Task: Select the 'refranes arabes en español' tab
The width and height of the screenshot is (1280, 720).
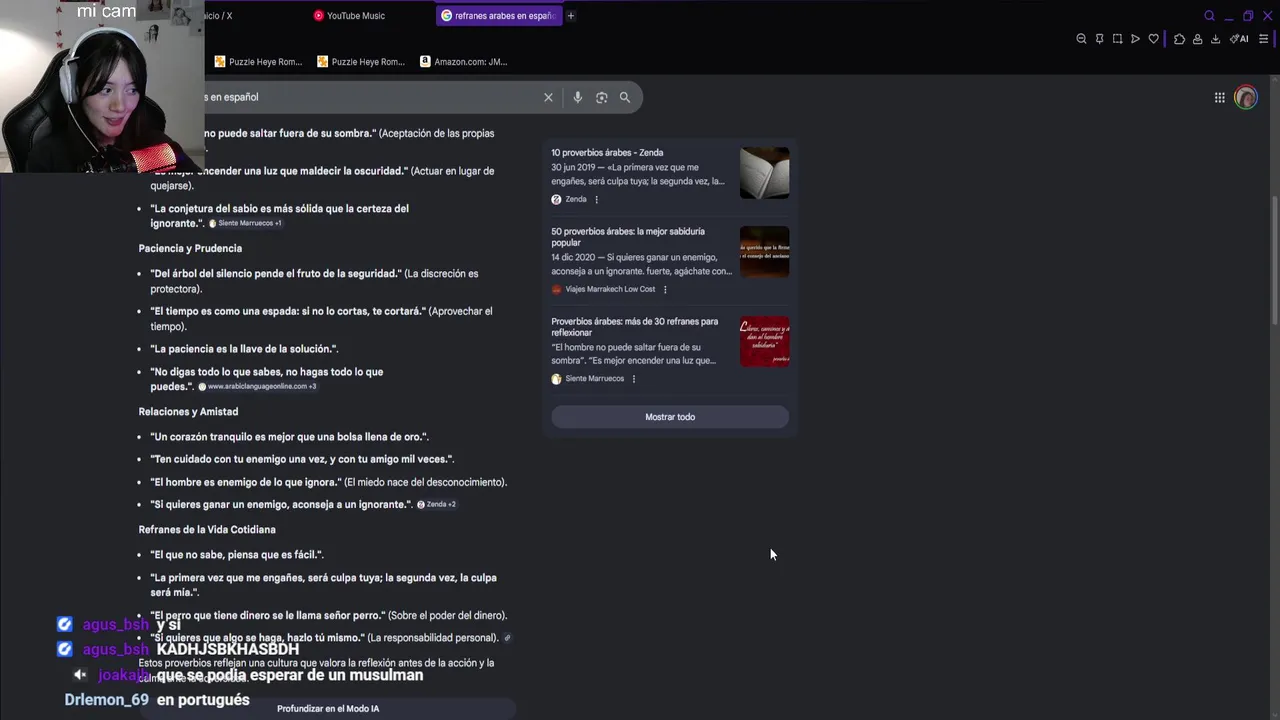Action: [498, 16]
